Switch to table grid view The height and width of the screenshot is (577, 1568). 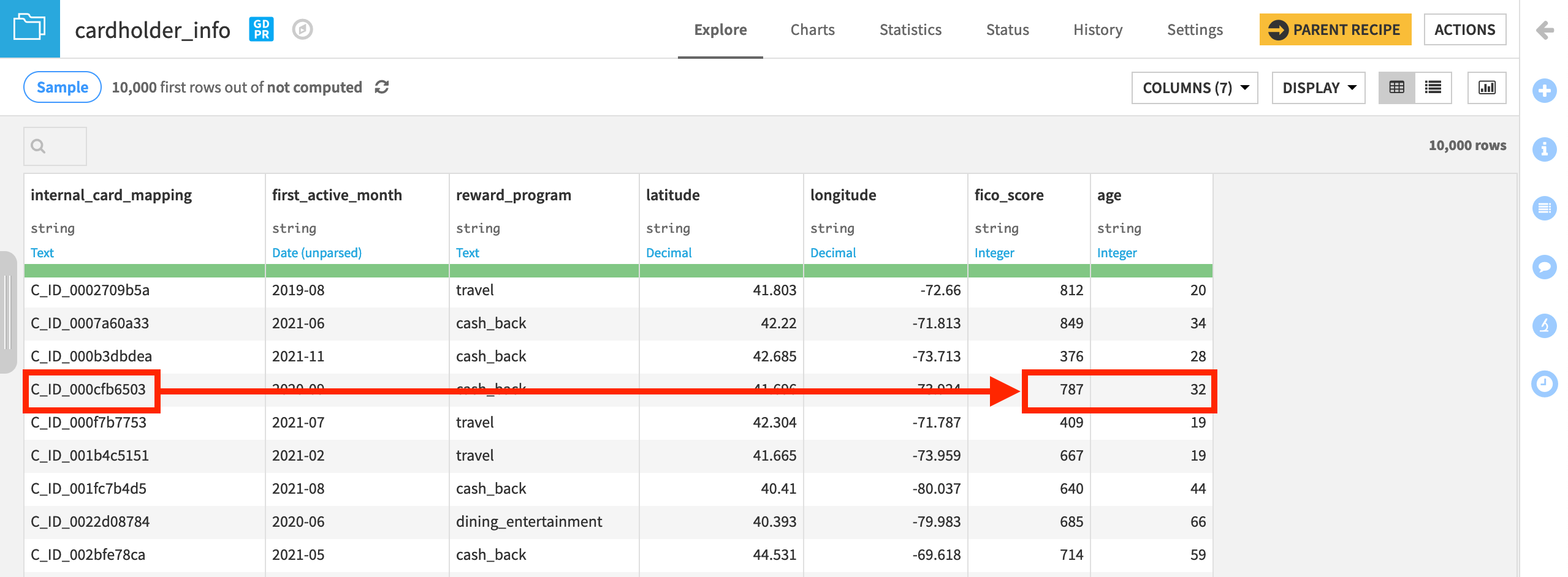(1396, 88)
